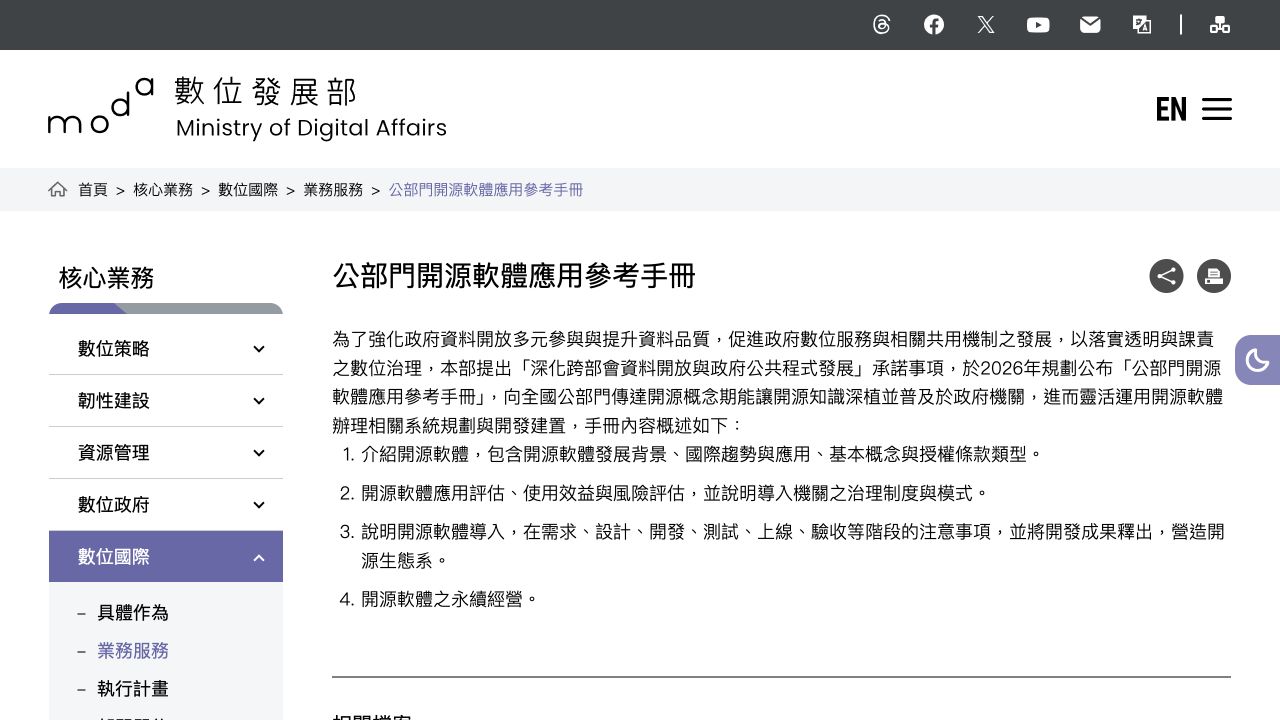This screenshot has width=1280, height=720.
Task: Open the Facebook page icon
Action: (x=934, y=25)
